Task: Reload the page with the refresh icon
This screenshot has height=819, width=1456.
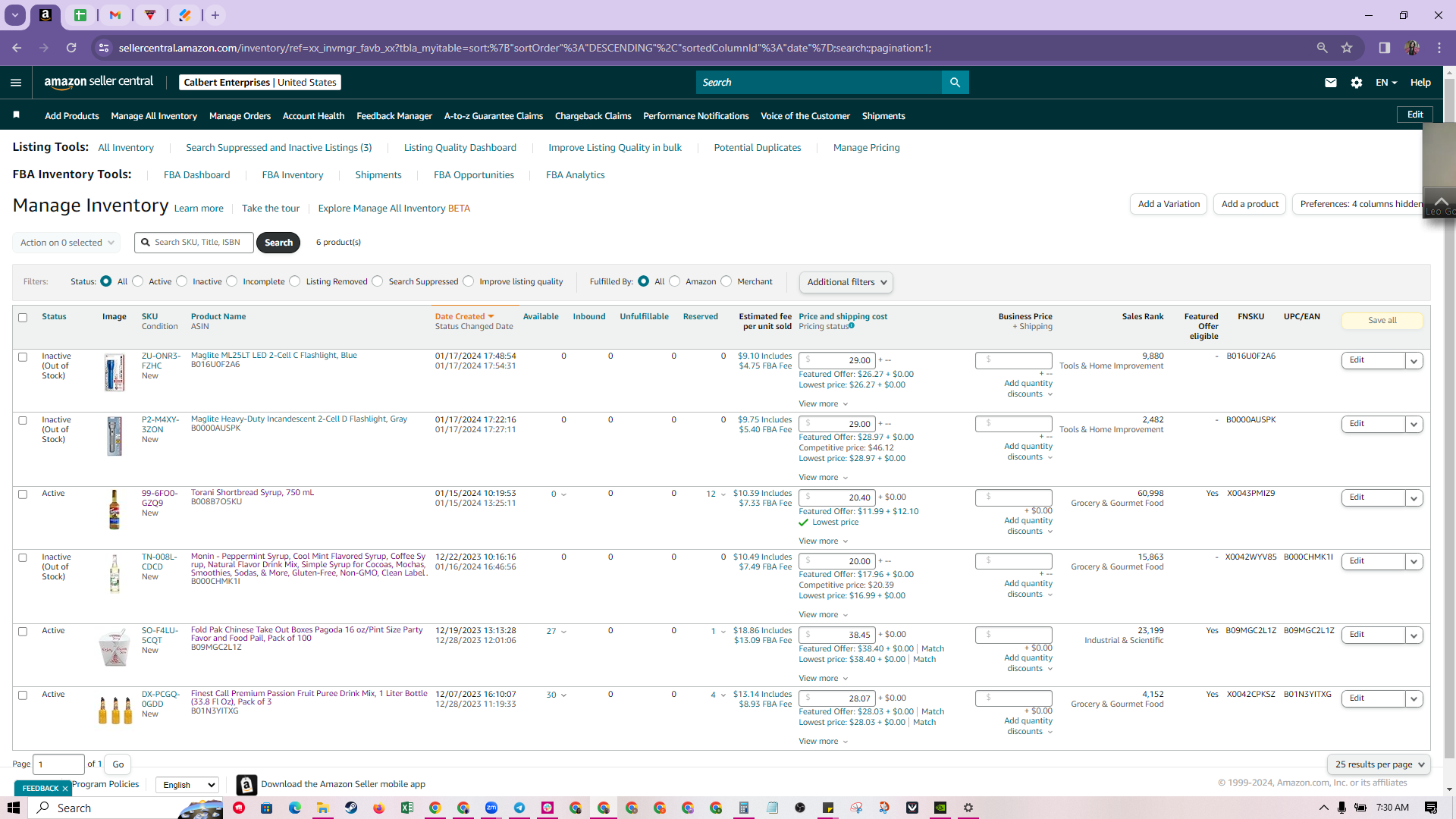Action: pyautogui.click(x=71, y=48)
